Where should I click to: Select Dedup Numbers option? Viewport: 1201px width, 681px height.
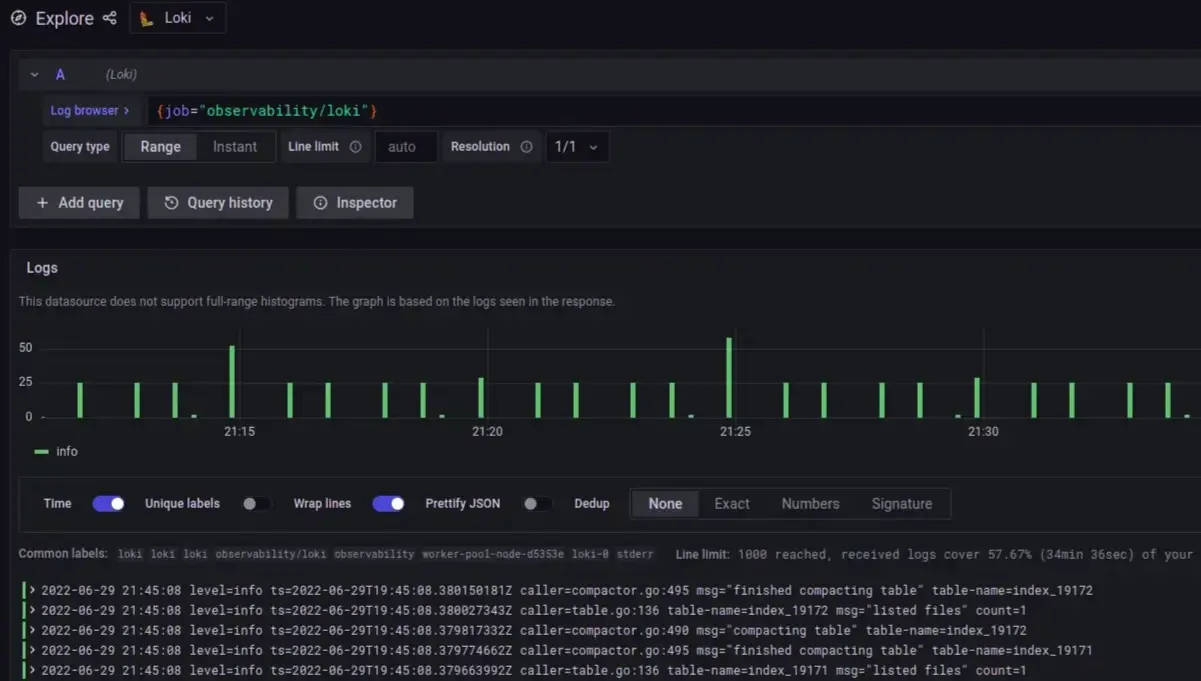(810, 504)
